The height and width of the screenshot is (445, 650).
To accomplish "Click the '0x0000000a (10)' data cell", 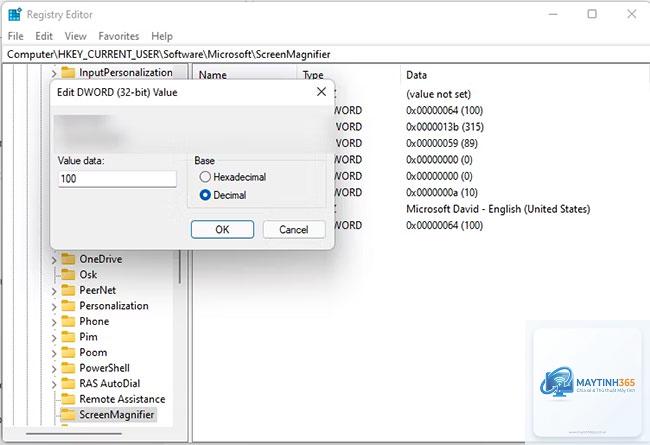I will click(442, 193).
